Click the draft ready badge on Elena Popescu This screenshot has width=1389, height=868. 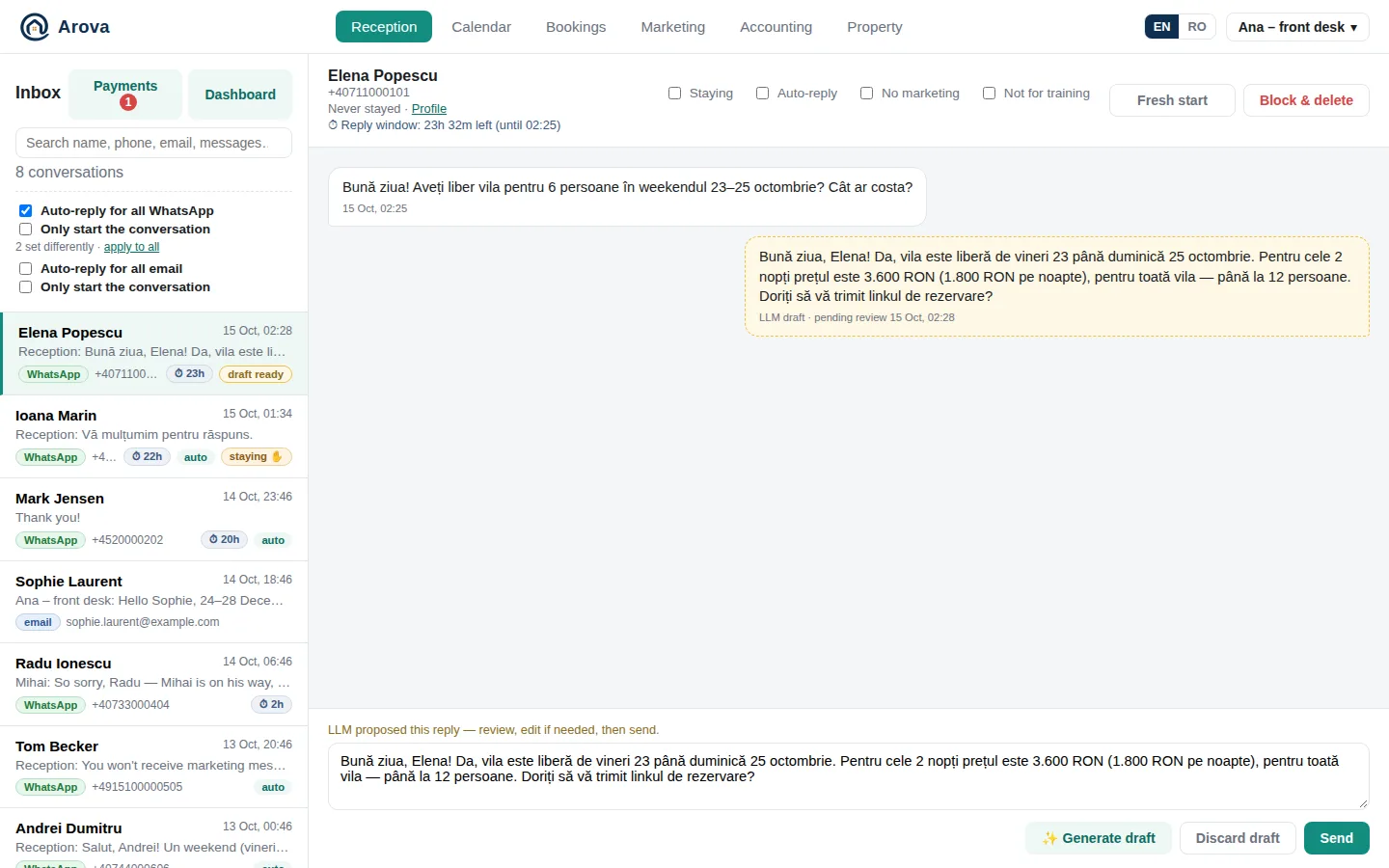(256, 374)
